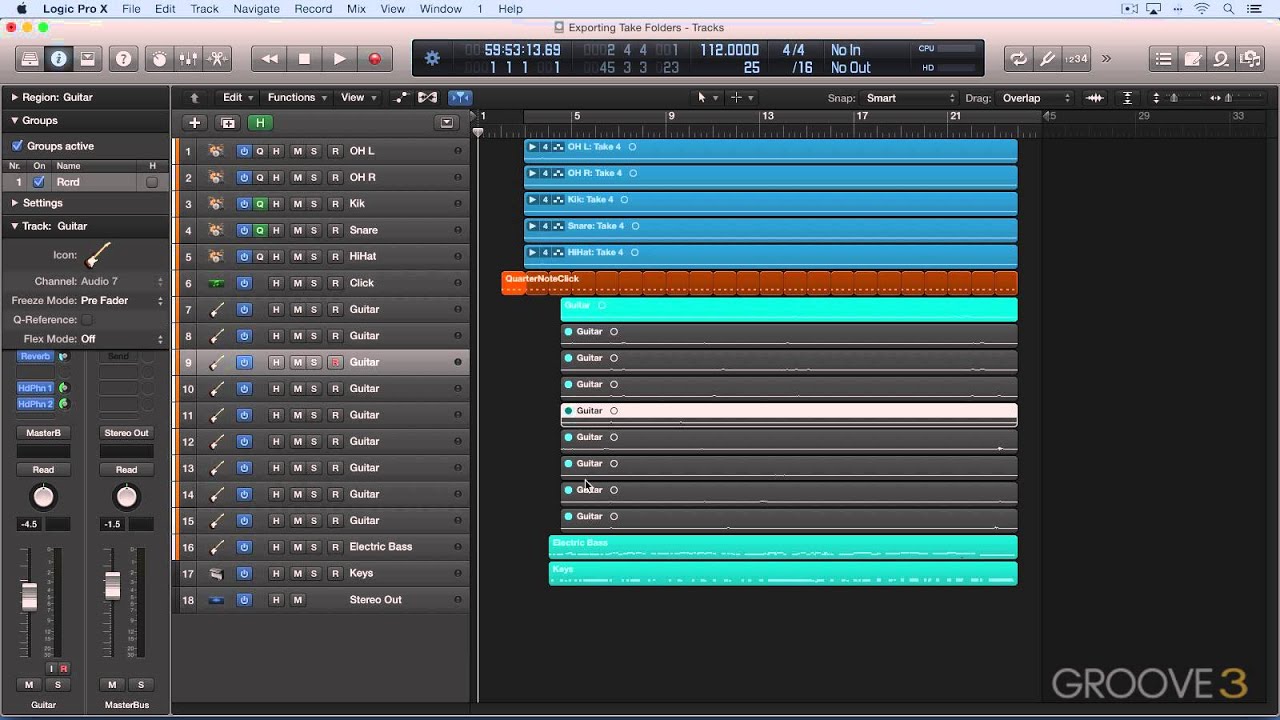The width and height of the screenshot is (1280, 720).
Task: Start playback with Play button
Action: pos(339,59)
